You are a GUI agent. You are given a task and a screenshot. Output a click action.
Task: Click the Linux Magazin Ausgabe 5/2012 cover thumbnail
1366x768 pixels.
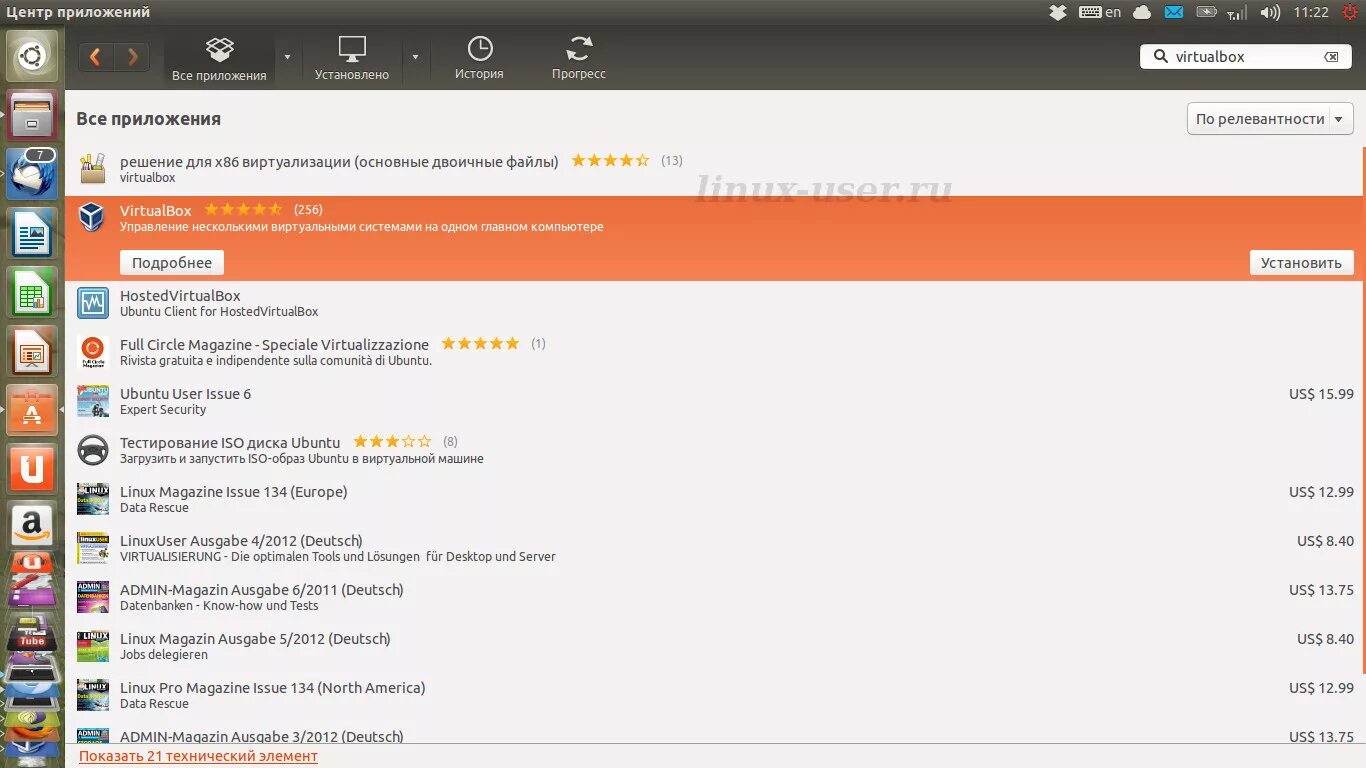click(93, 646)
